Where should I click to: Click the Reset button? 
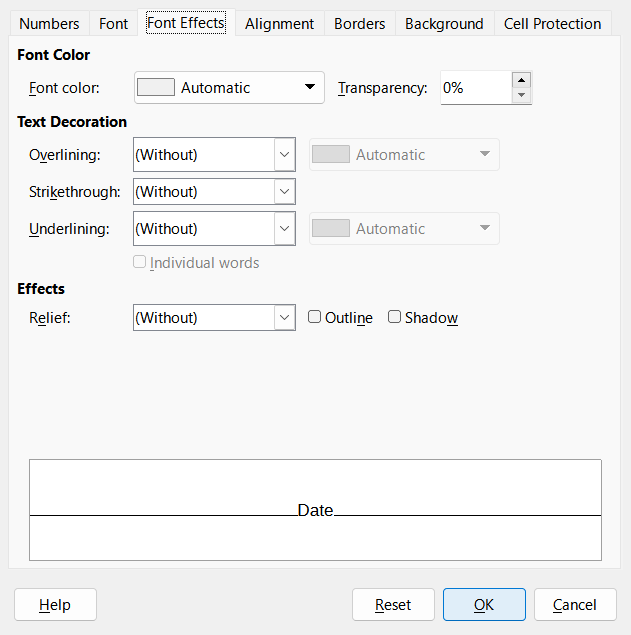point(393,605)
